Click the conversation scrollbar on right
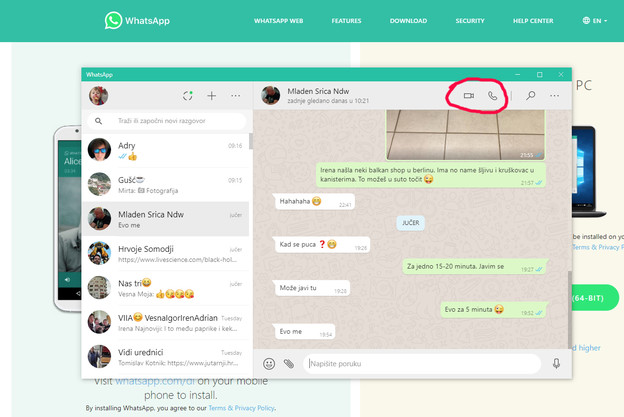The width and height of the screenshot is (624, 417). (x=570, y=308)
